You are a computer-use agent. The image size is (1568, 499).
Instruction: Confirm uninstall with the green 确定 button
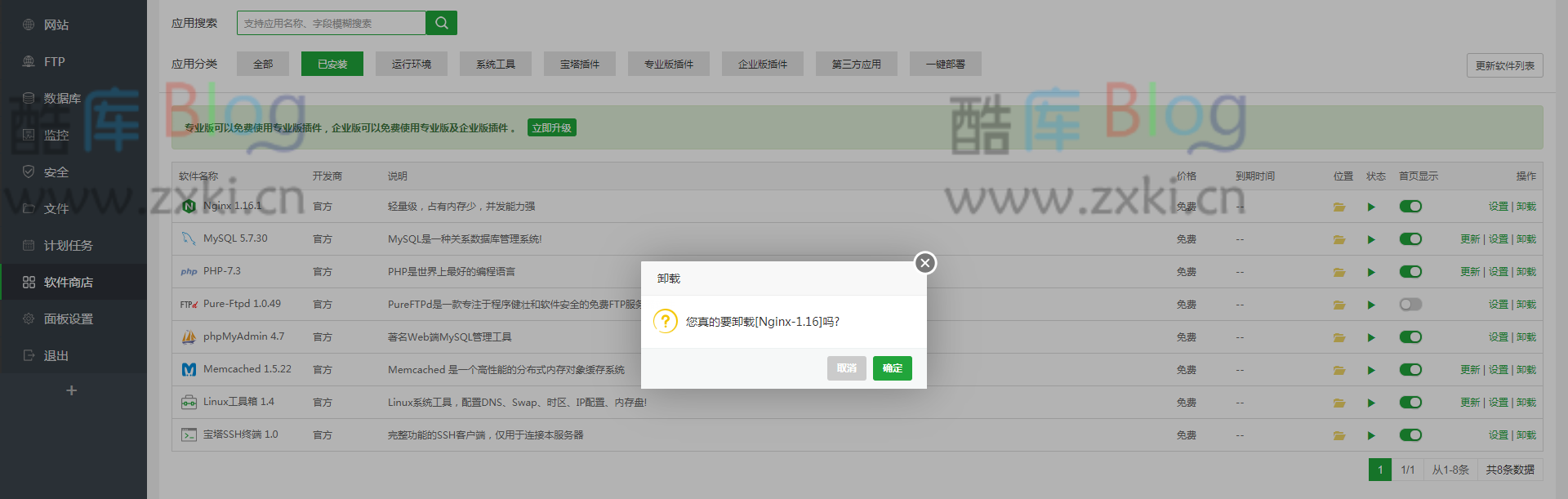(x=892, y=368)
